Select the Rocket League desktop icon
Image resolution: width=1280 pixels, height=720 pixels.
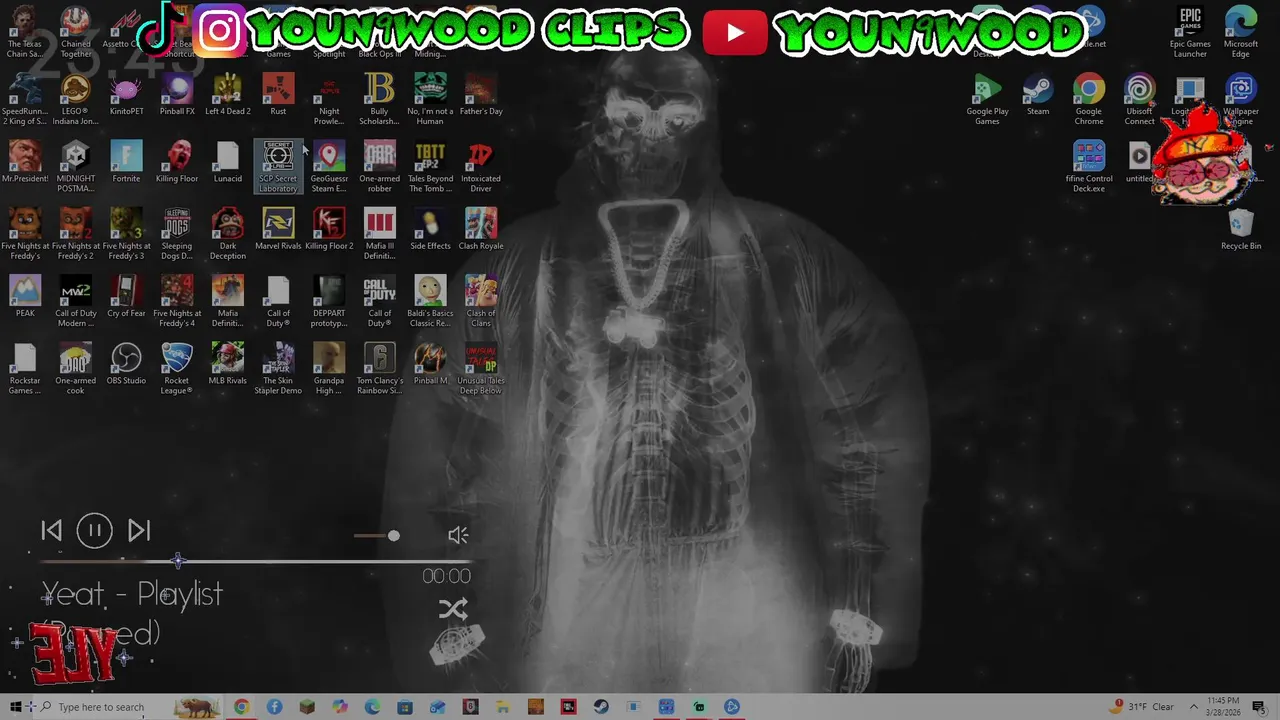(x=177, y=368)
